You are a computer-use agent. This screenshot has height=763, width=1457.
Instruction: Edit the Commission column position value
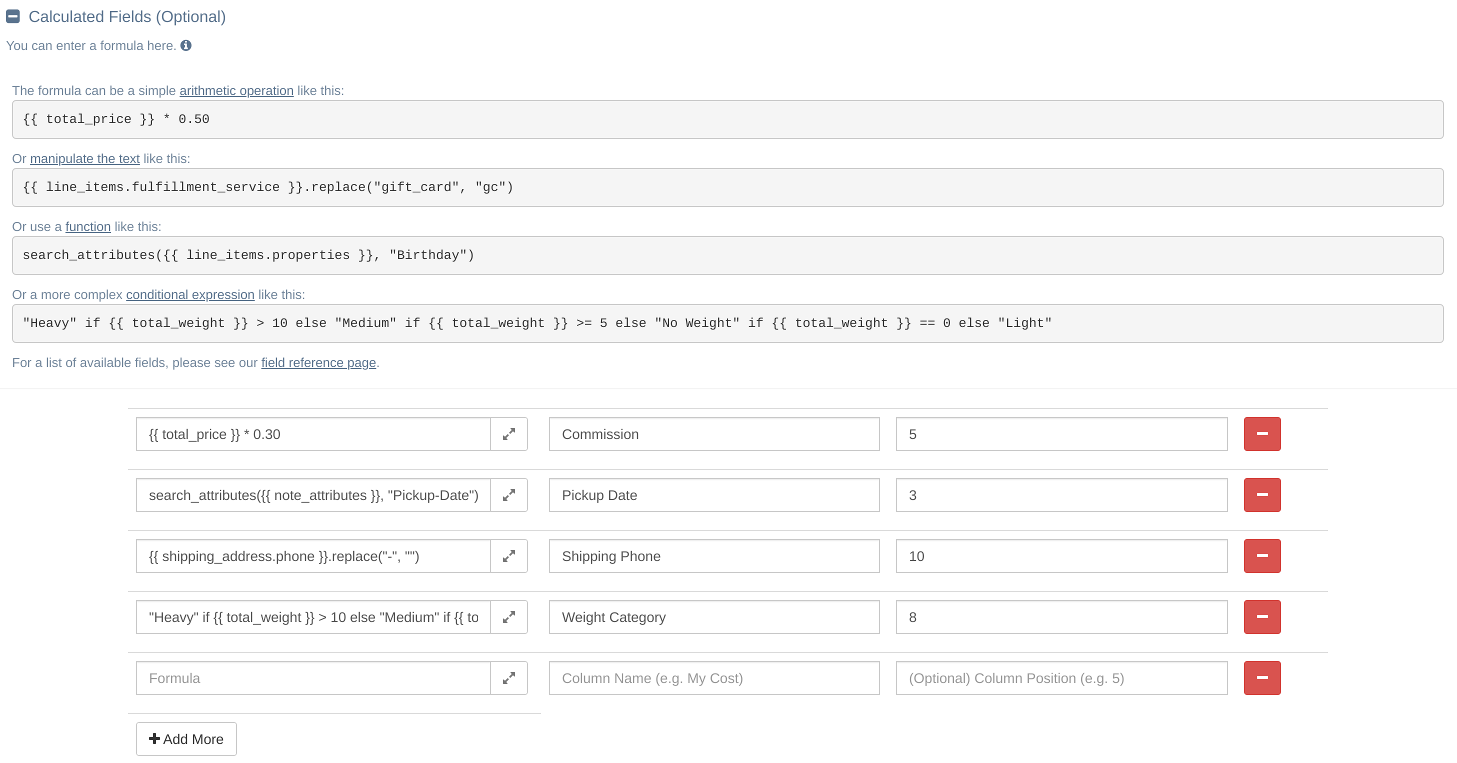coord(1061,434)
